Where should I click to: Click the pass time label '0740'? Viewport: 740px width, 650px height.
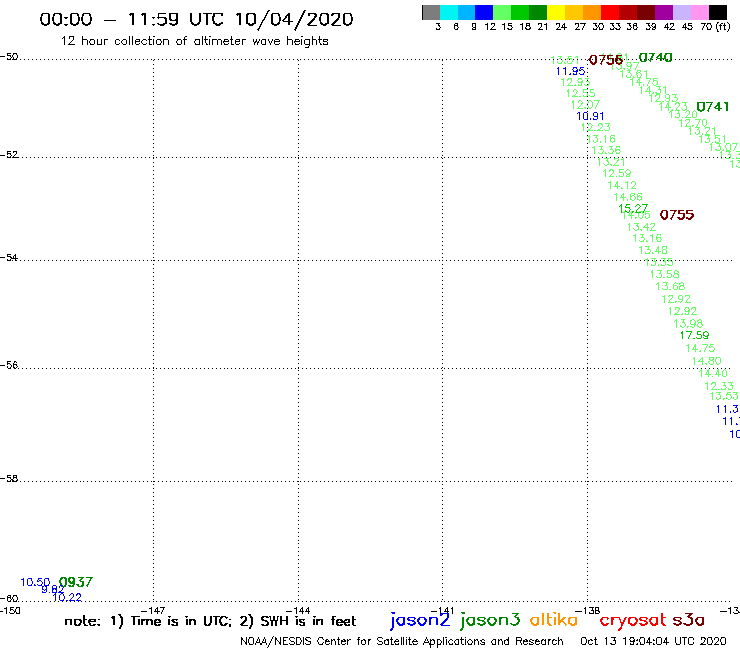click(x=655, y=58)
